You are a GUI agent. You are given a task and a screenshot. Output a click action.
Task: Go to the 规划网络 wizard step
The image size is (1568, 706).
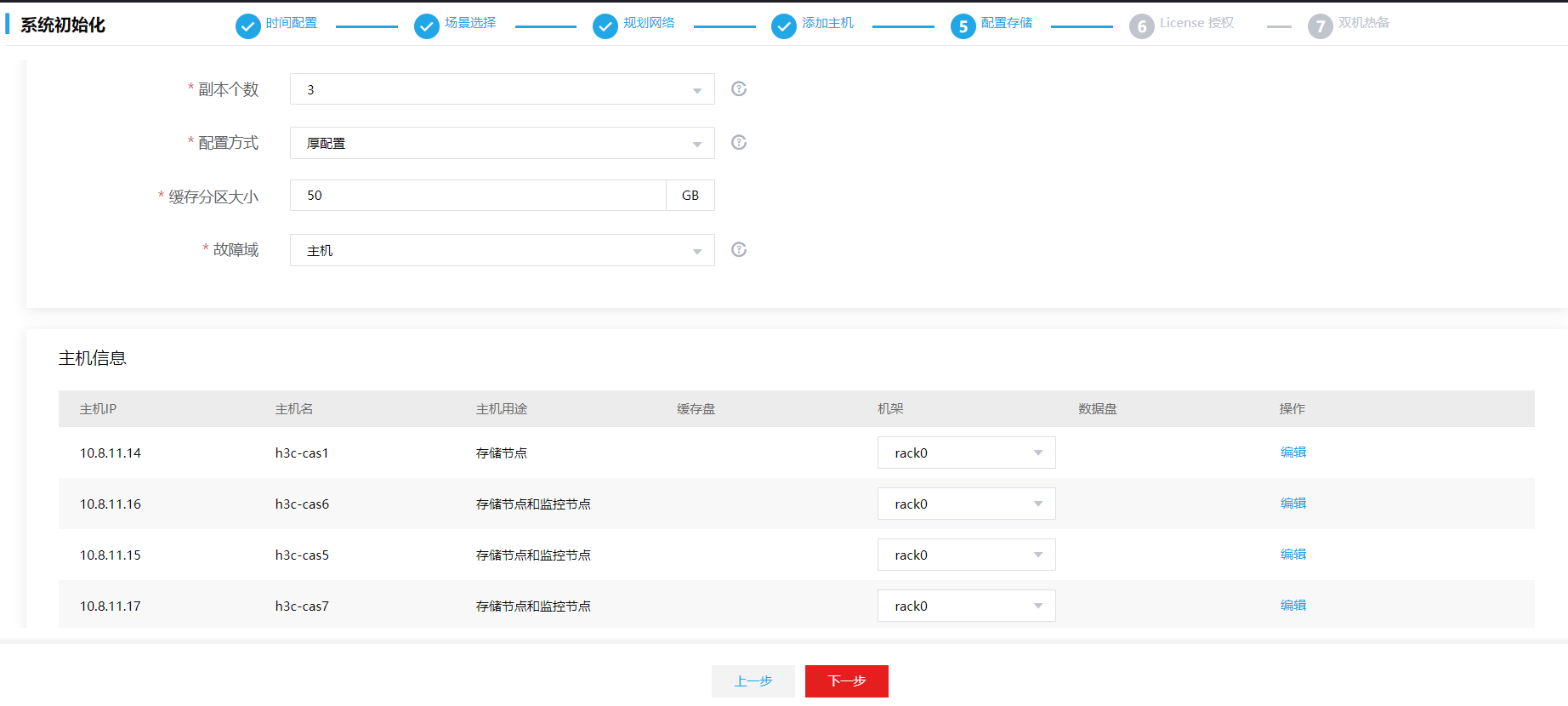[649, 23]
